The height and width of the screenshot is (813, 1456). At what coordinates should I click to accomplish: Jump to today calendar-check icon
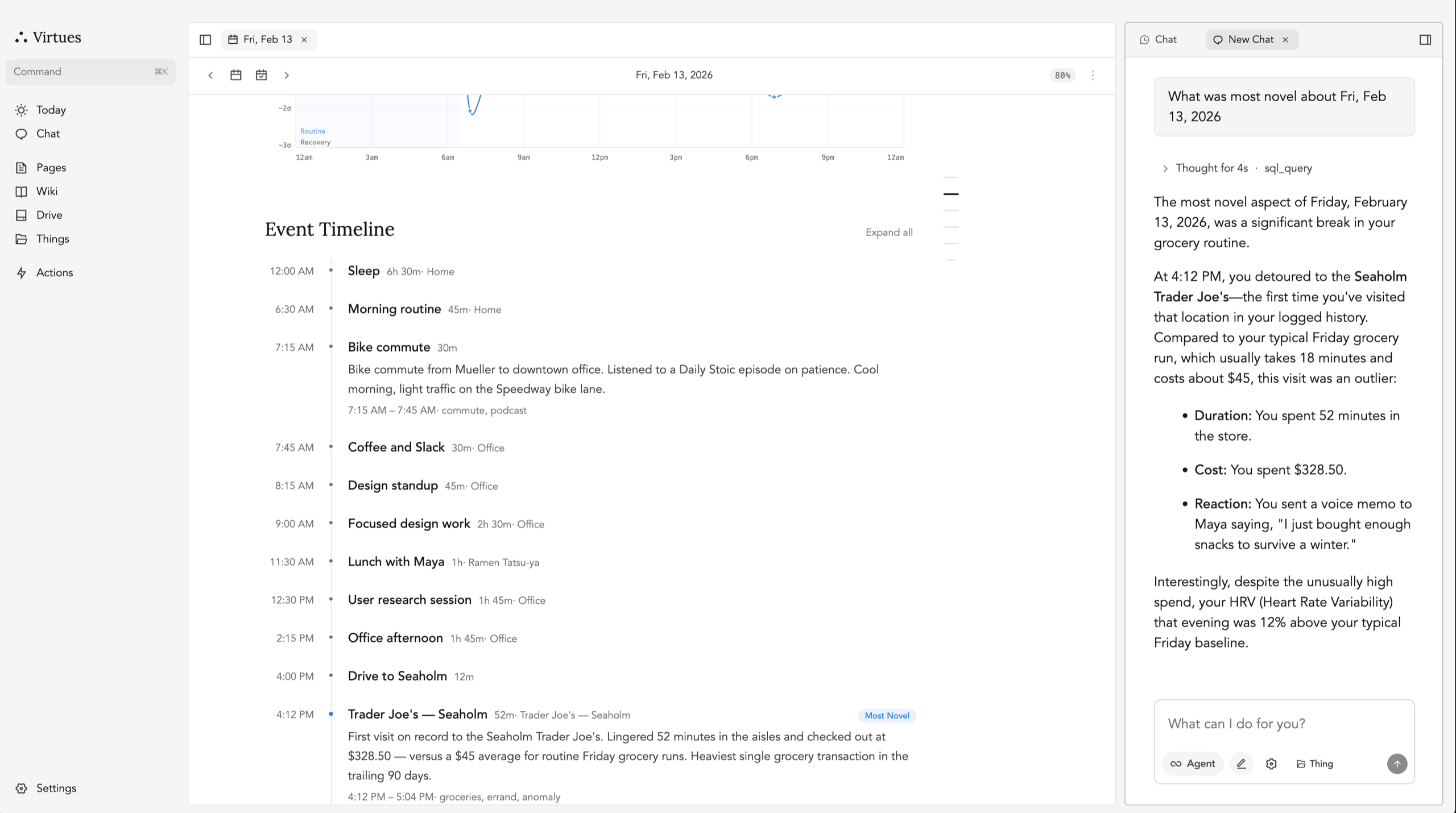coord(261,75)
